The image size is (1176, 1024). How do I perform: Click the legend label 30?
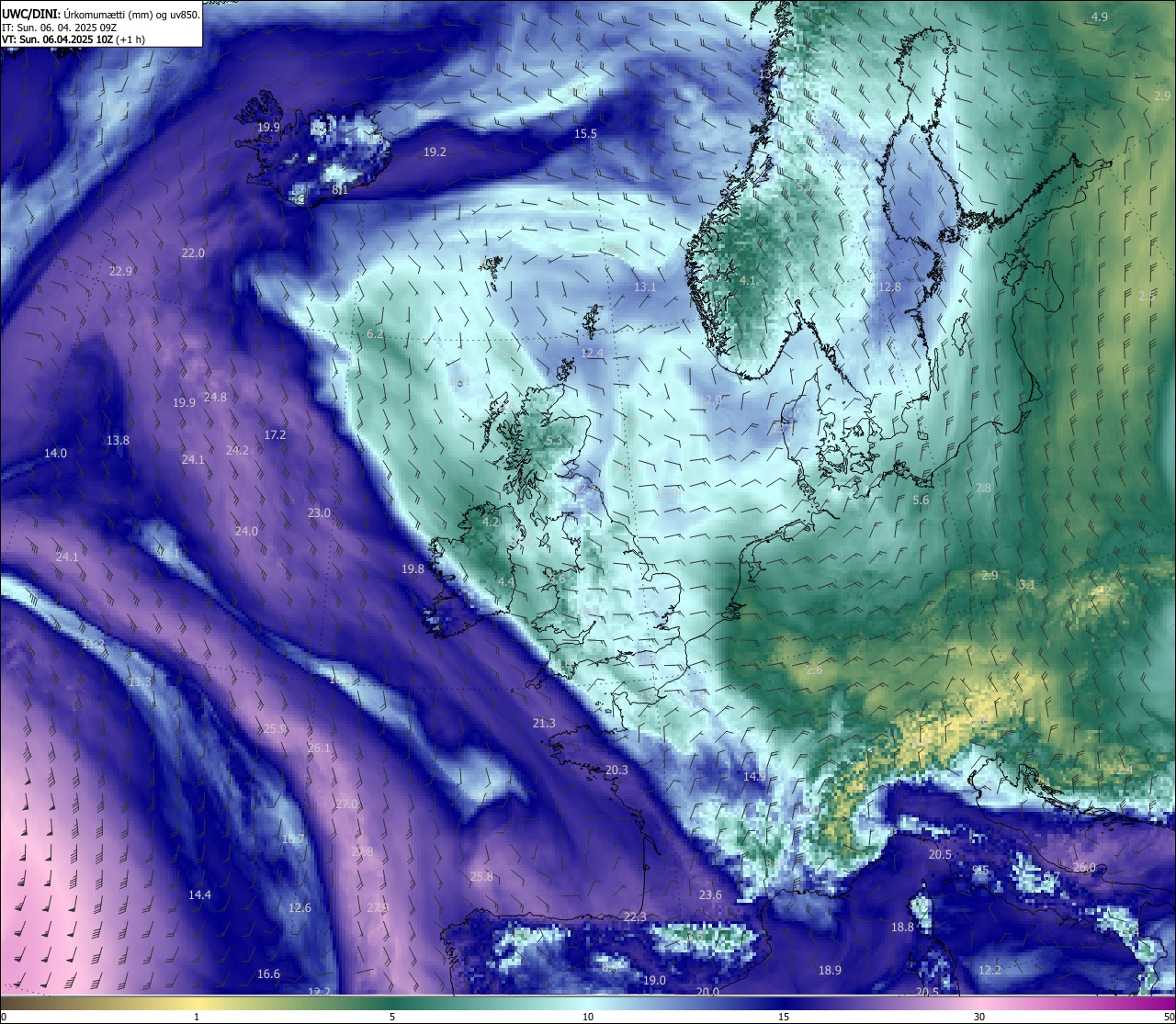coord(979,1017)
